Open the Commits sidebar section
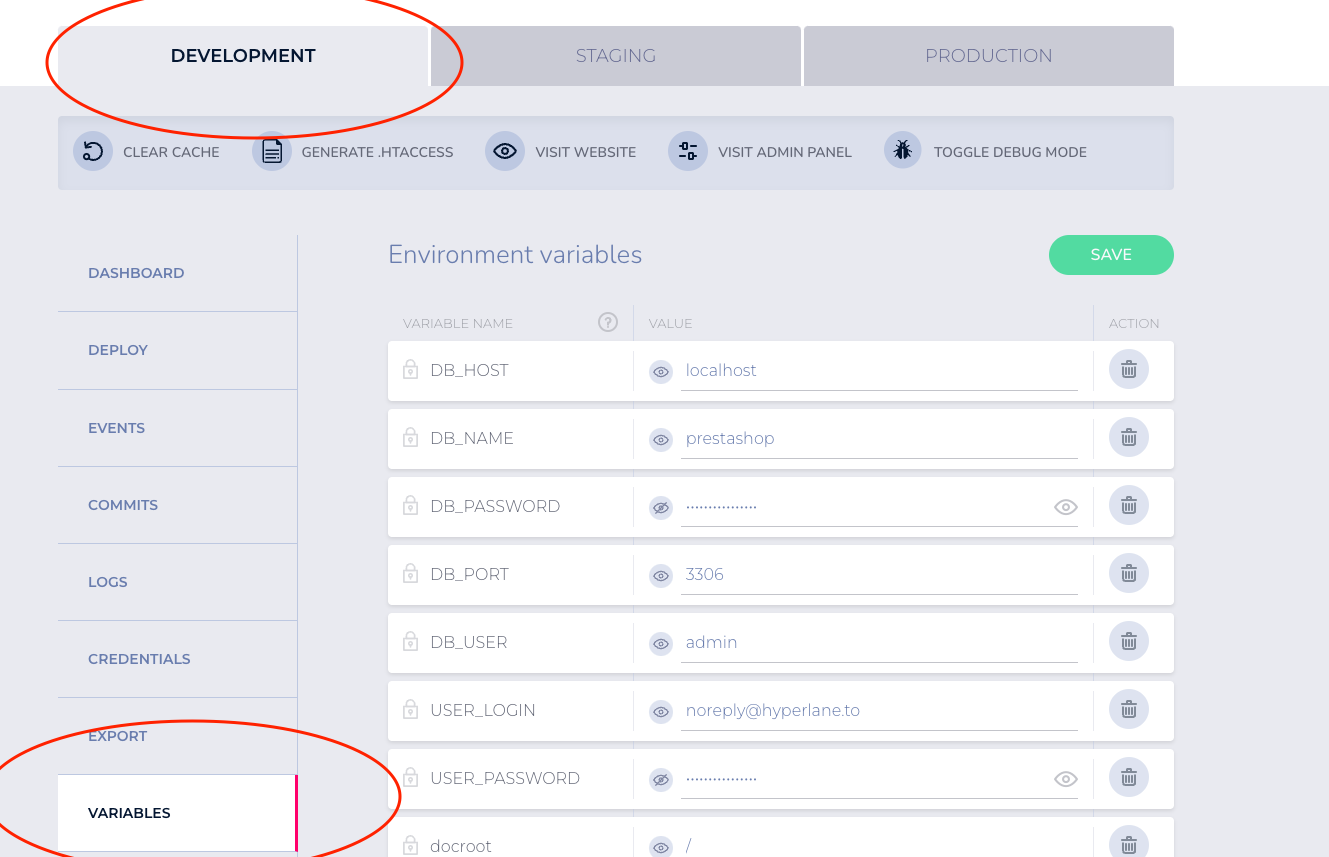This screenshot has width=1329, height=857. pyautogui.click(x=177, y=505)
